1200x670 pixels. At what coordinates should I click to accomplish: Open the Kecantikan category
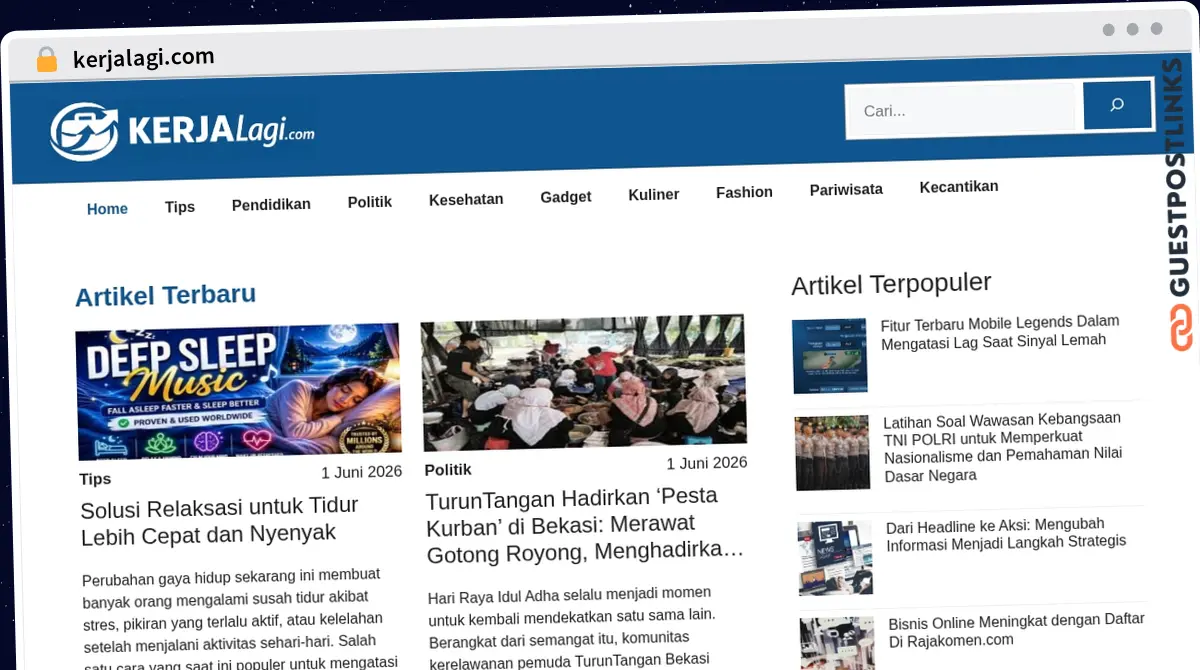[x=959, y=186]
